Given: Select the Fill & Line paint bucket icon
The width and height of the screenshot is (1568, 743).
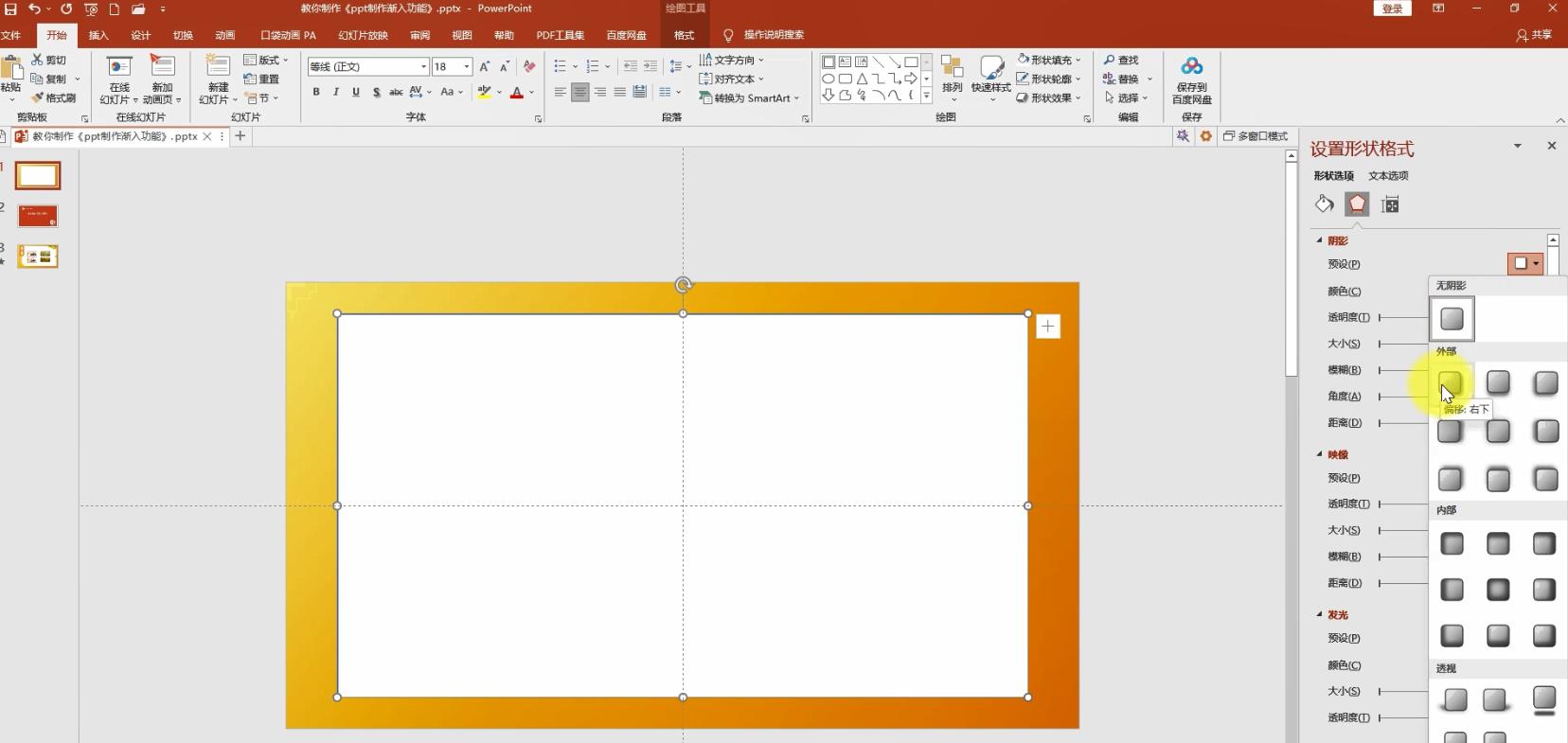Looking at the screenshot, I should tap(1324, 204).
